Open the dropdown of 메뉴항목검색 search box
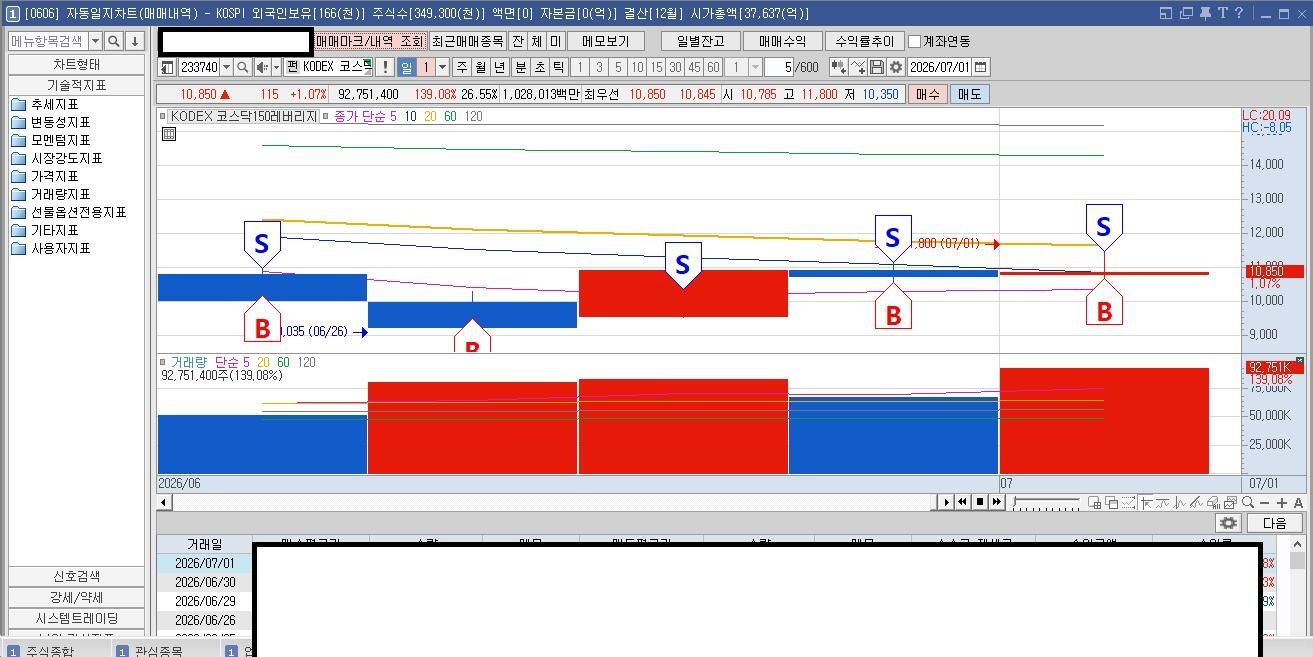Screen dimensions: 1313x657 (96, 41)
